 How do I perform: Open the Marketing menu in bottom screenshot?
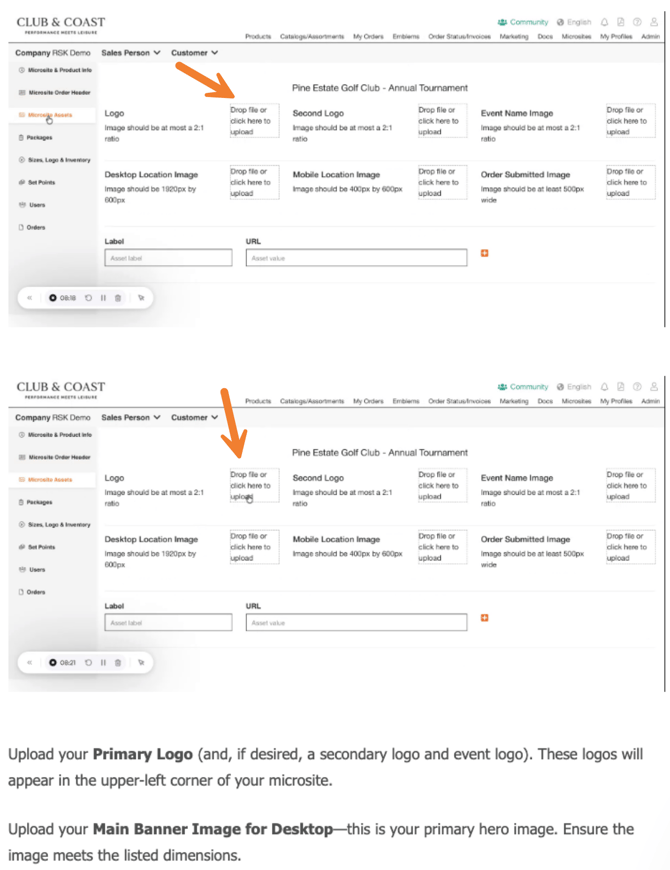[x=514, y=401]
